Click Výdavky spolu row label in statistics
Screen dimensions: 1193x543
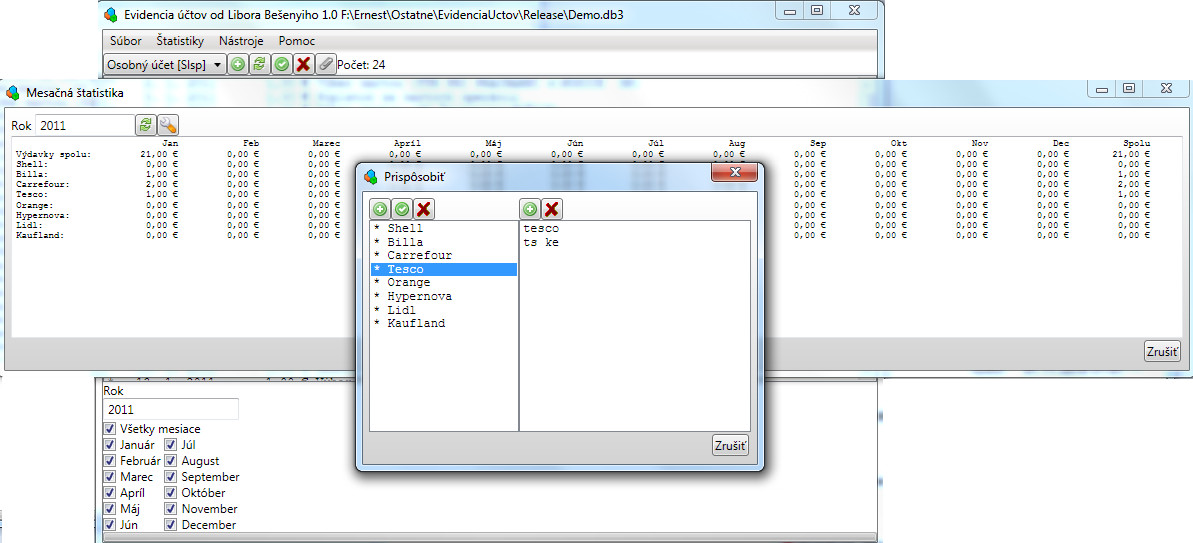click(x=52, y=154)
